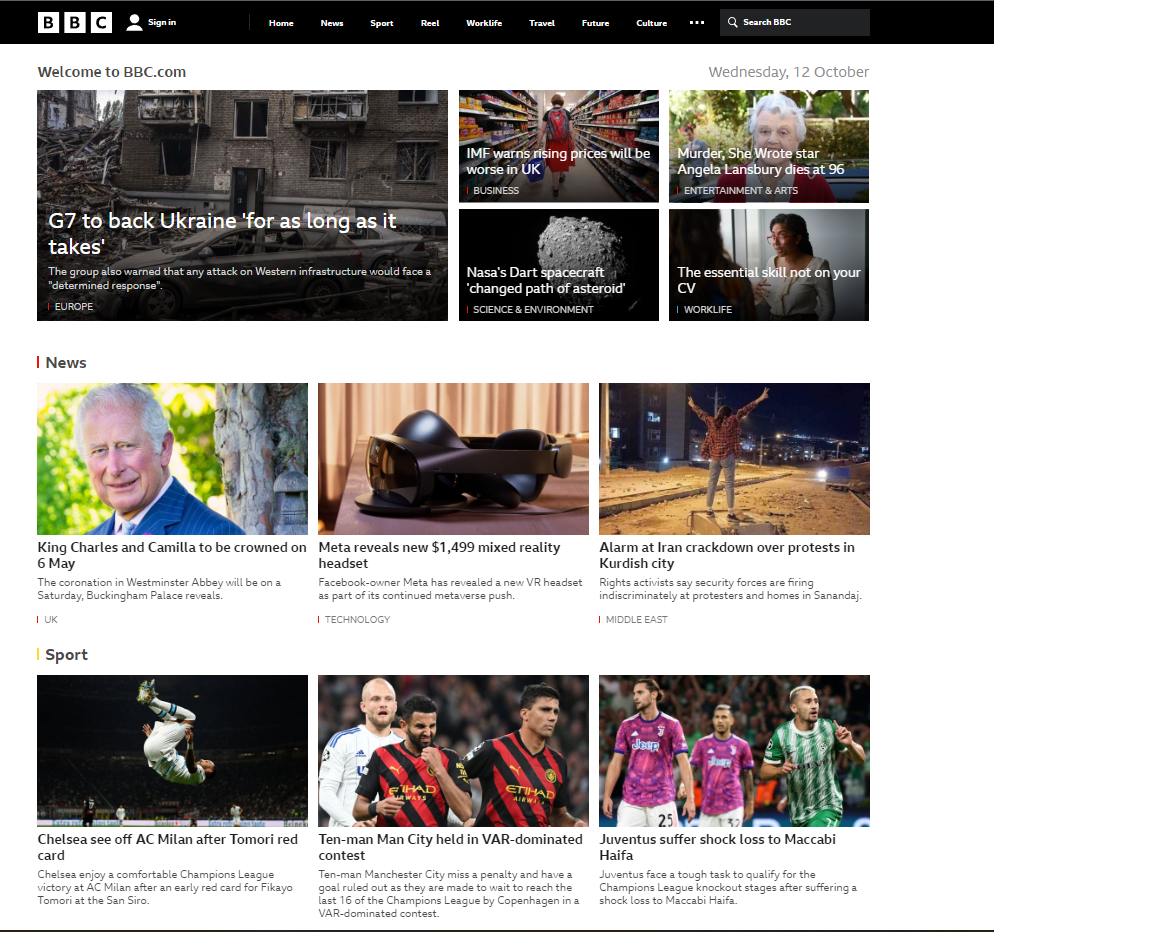Open the Future nav item

[x=595, y=23]
